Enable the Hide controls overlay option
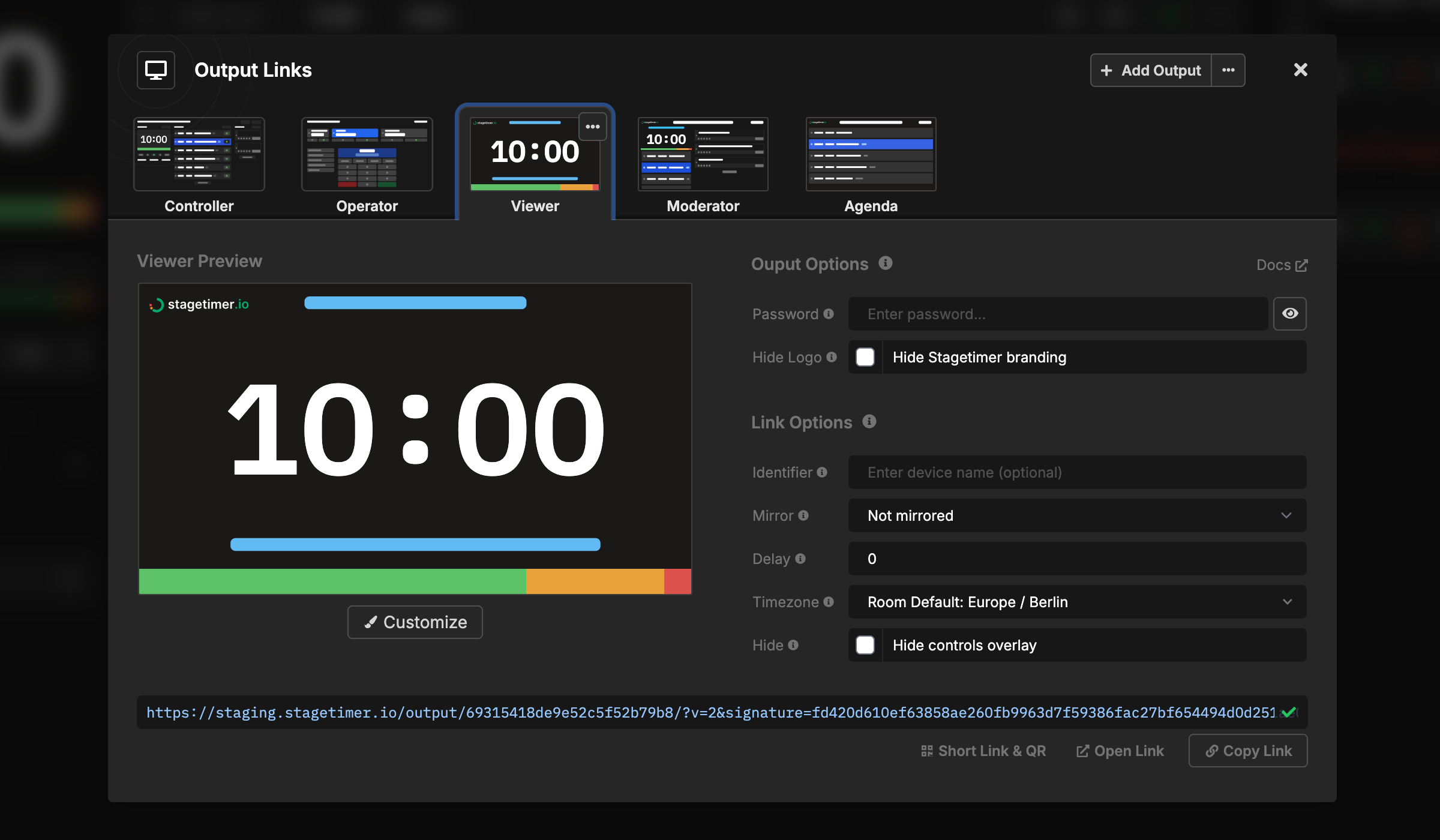 click(865, 645)
